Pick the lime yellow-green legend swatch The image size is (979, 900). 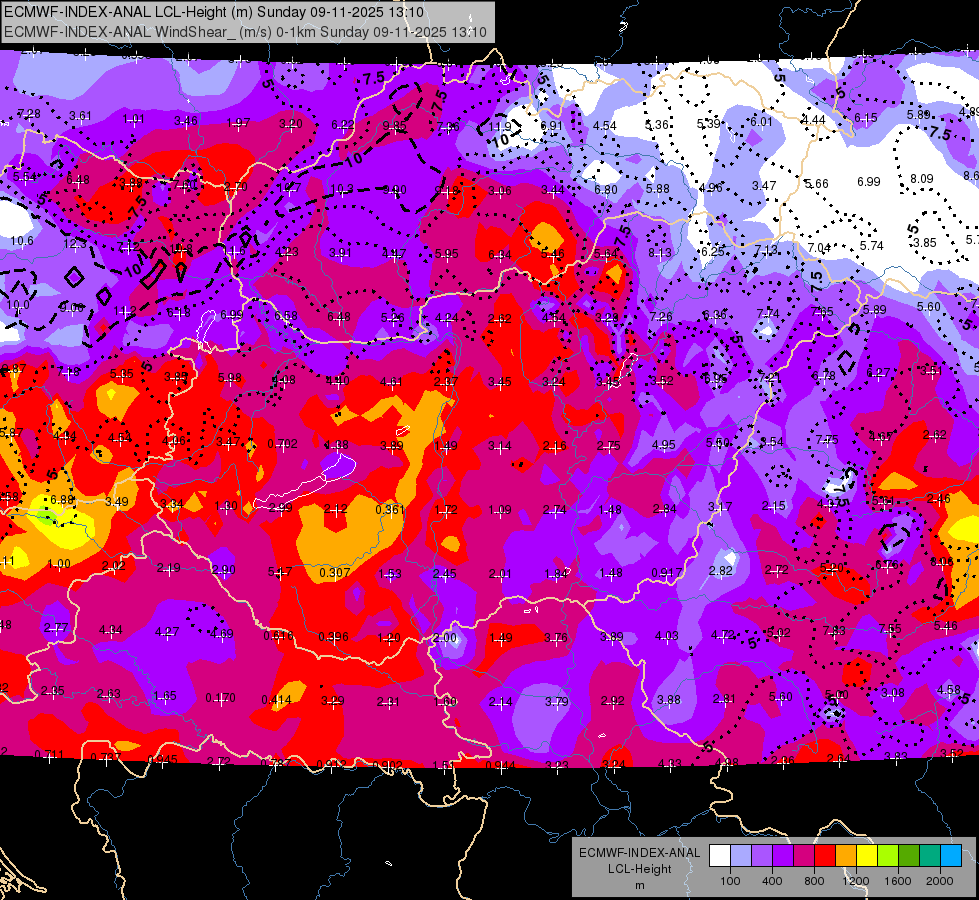[888, 855]
